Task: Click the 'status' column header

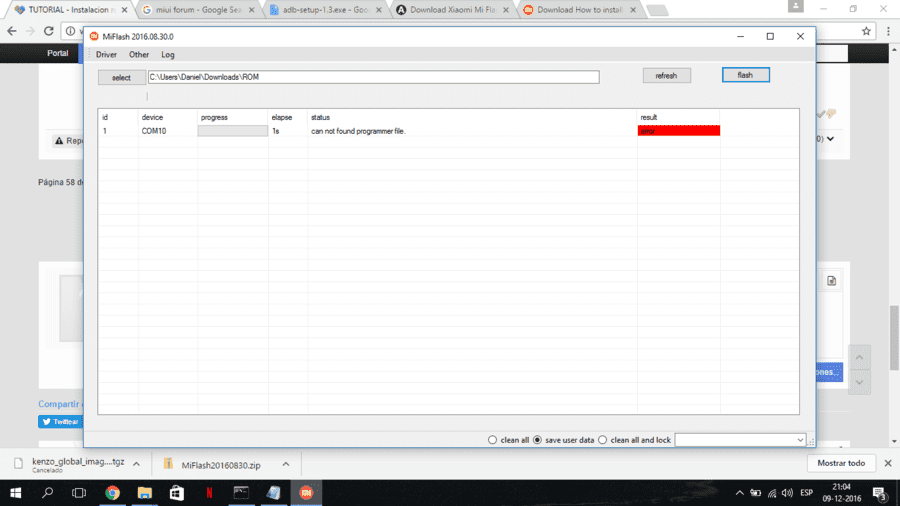Action: pos(320,117)
